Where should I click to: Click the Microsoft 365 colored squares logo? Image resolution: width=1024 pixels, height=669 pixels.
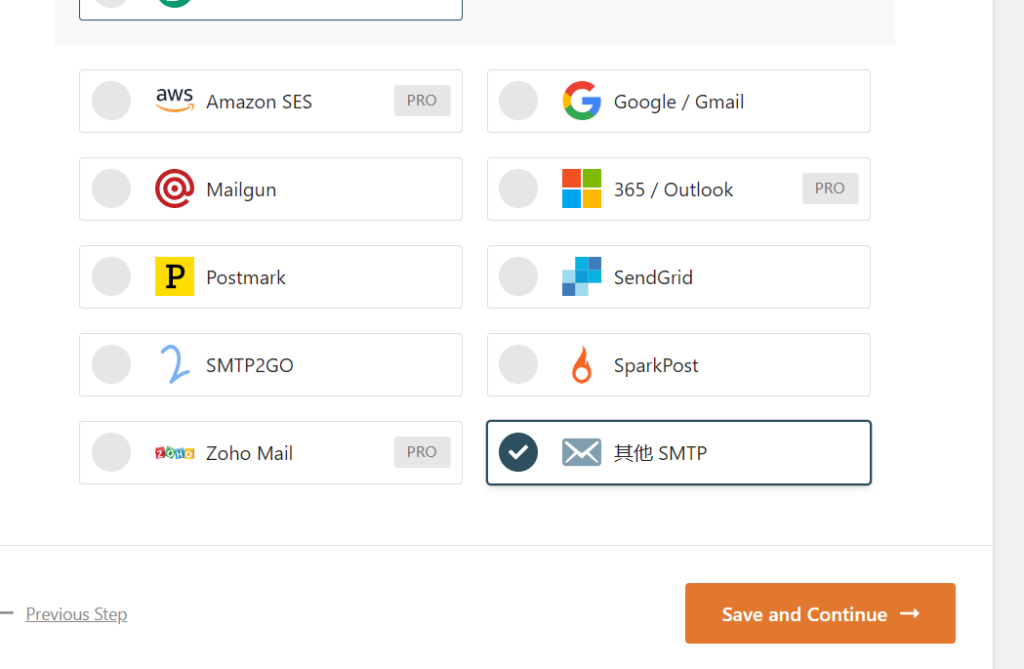coord(581,189)
